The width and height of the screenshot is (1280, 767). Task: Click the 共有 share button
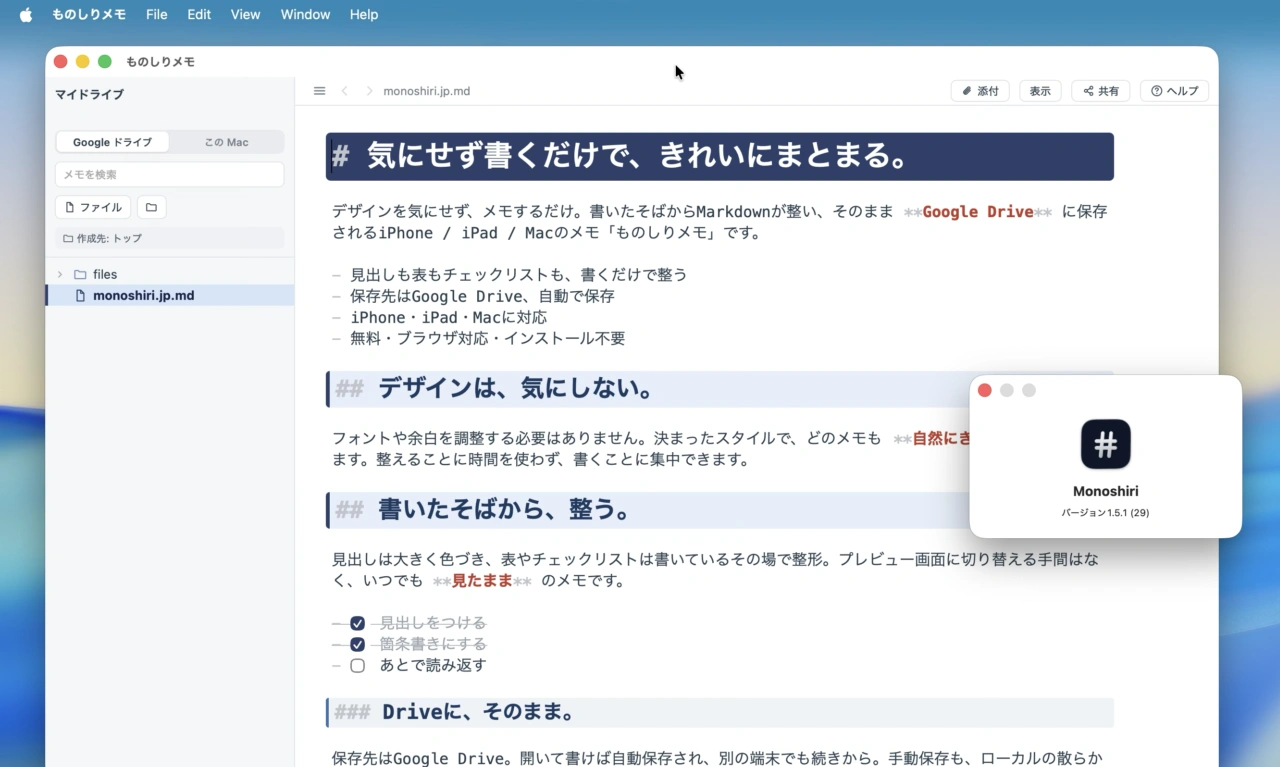tap(1100, 91)
